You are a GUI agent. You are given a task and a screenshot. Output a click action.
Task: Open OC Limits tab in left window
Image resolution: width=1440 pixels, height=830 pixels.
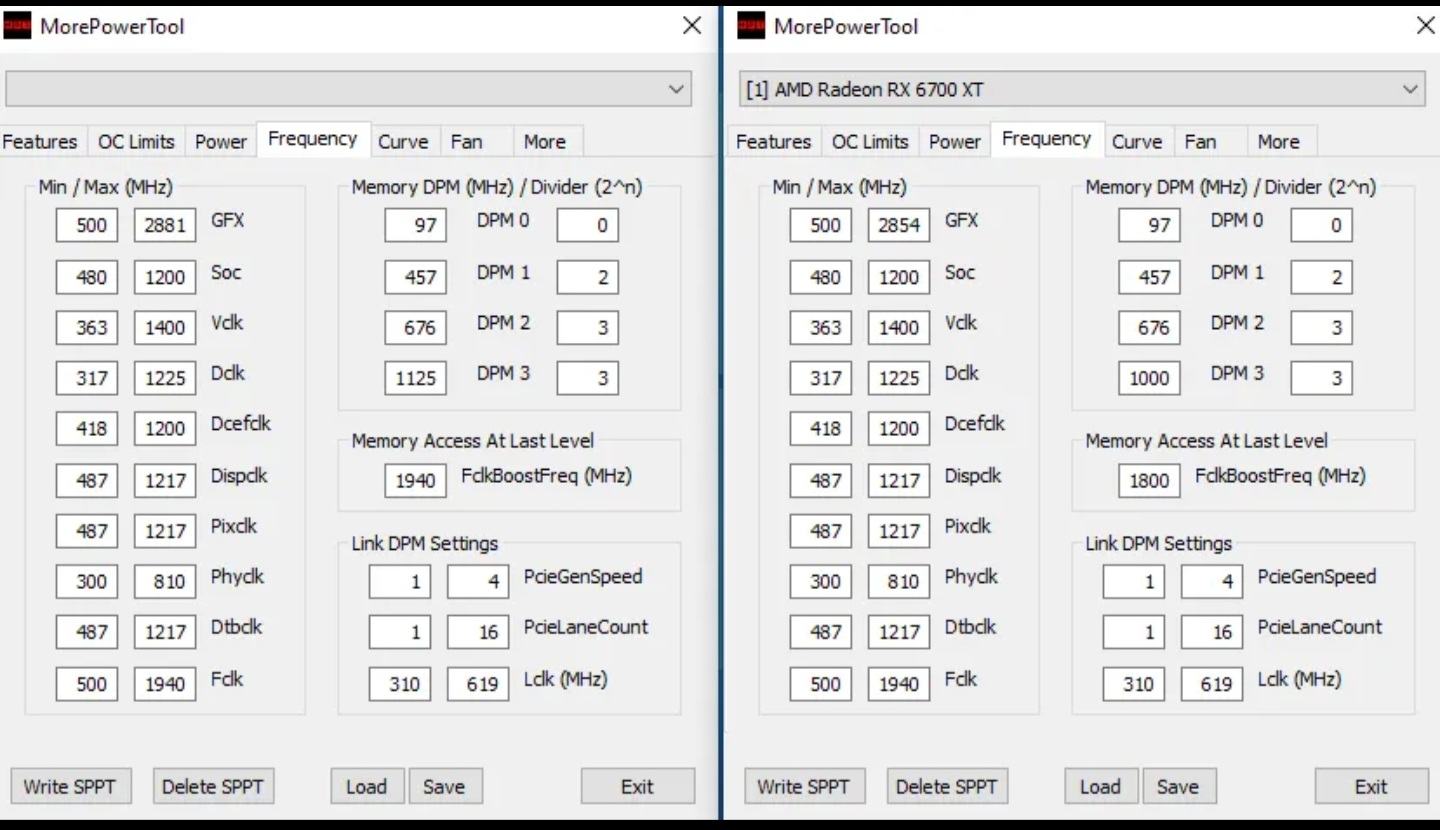tap(136, 142)
